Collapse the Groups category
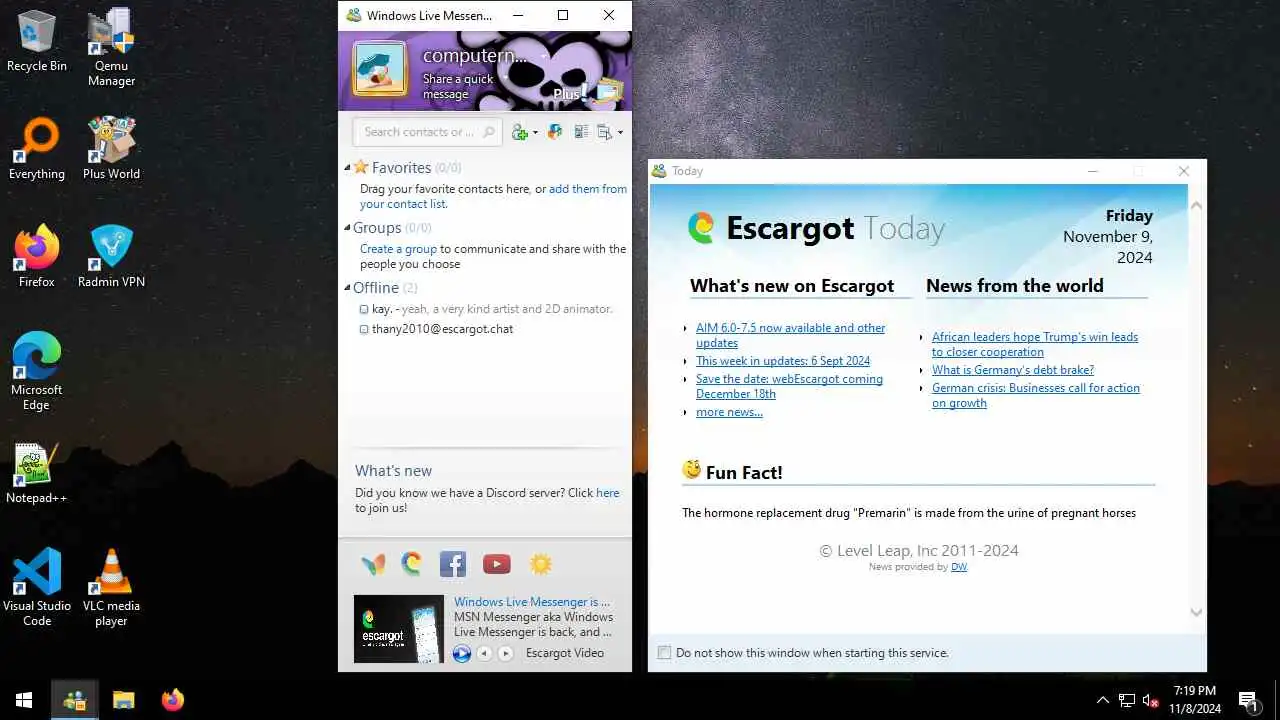The height and width of the screenshot is (720, 1280). (347, 228)
